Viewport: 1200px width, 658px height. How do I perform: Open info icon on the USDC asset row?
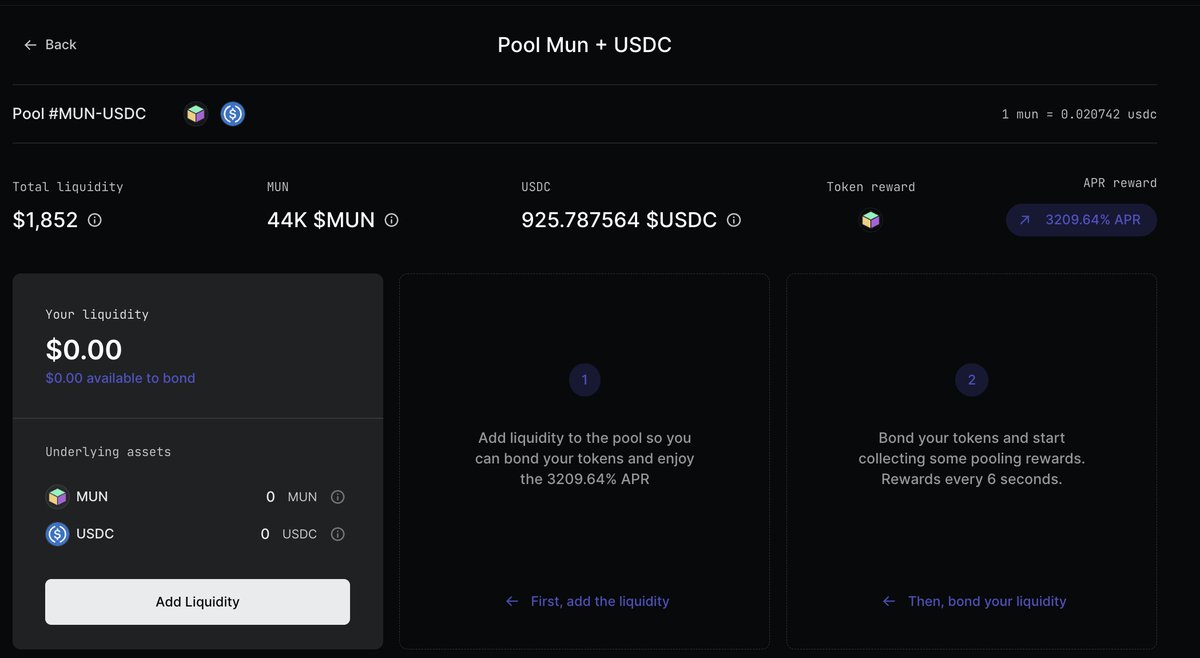(x=338, y=534)
